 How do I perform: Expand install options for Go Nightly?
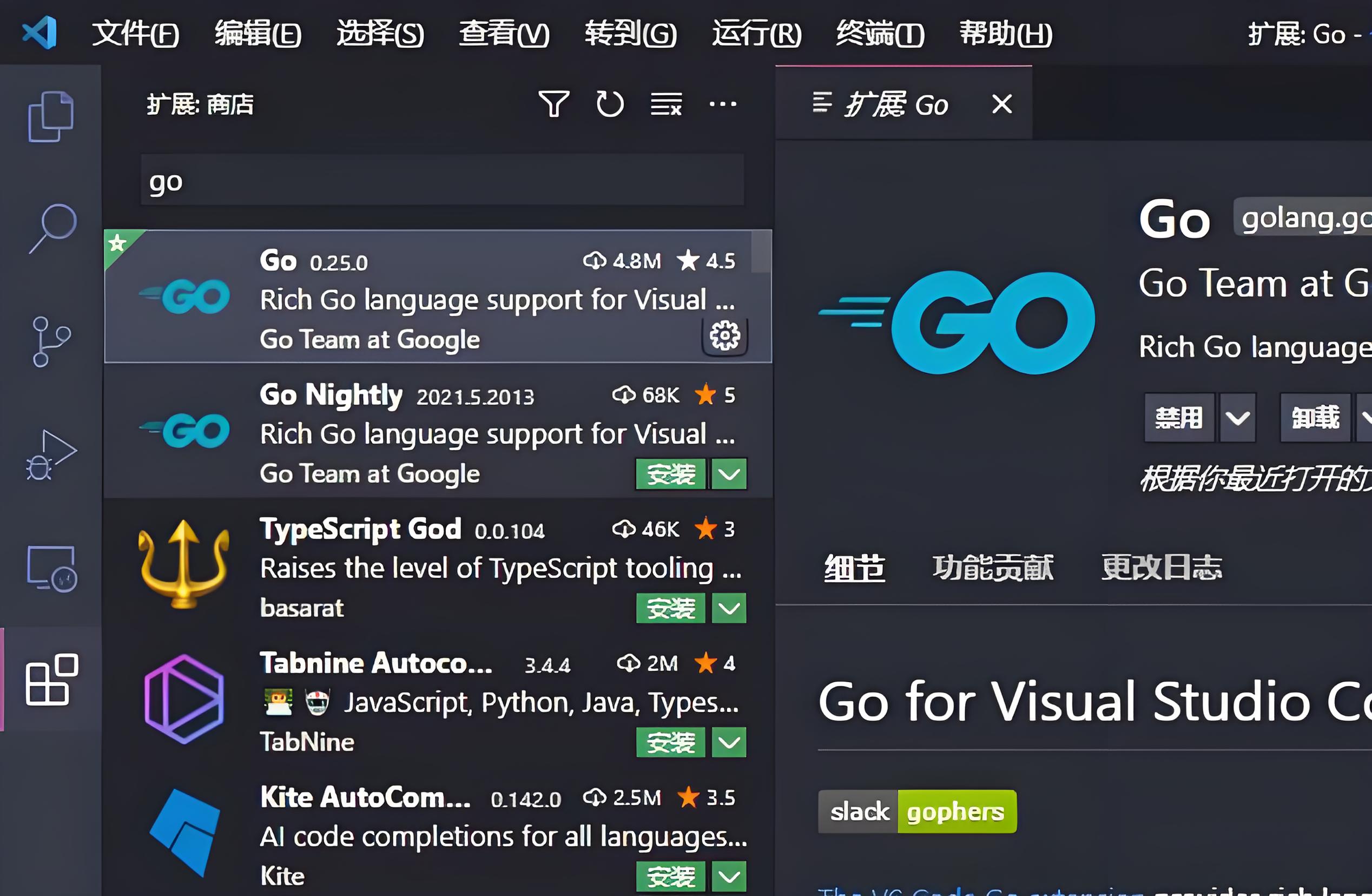(729, 474)
